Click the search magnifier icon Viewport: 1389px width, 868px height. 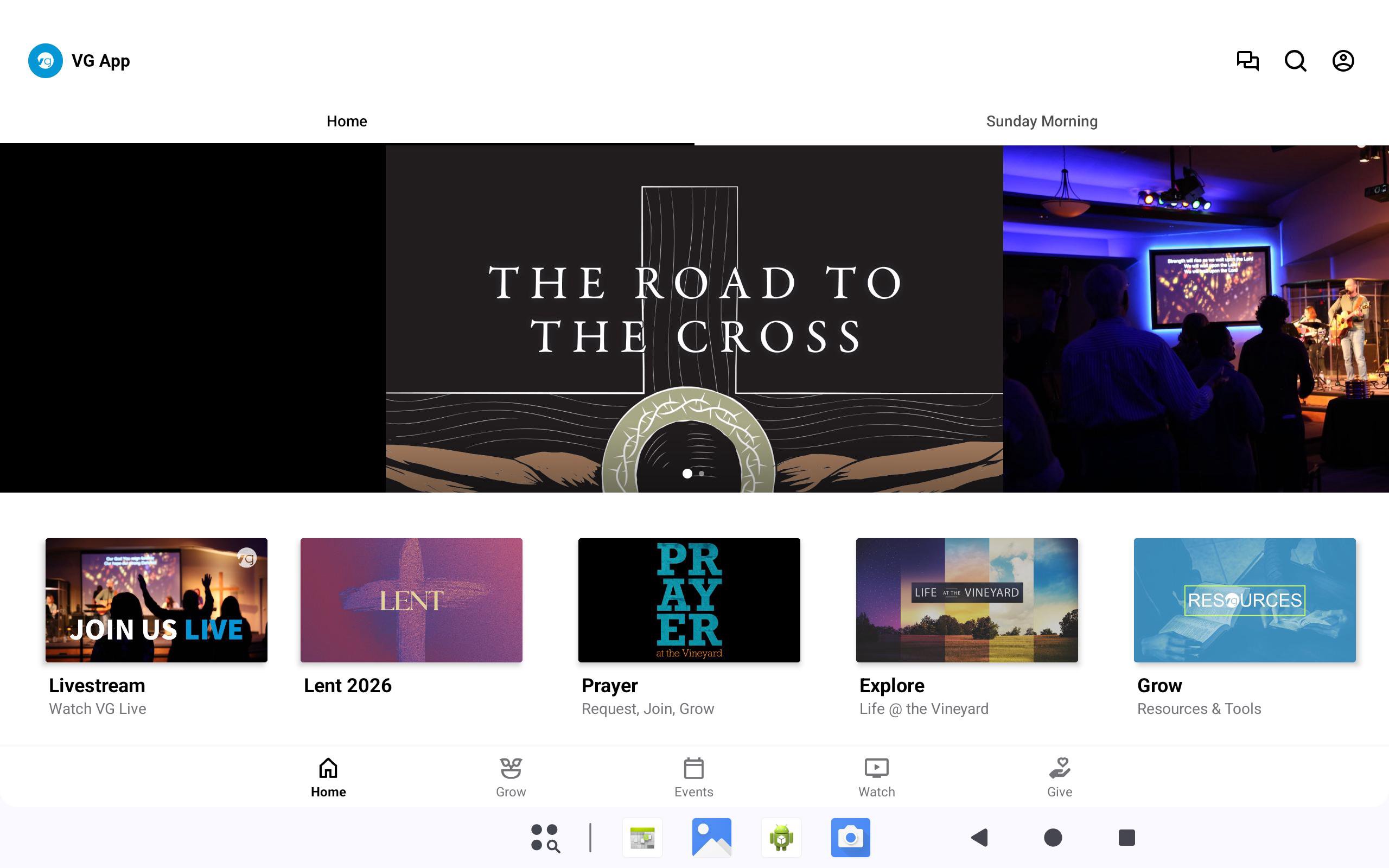pyautogui.click(x=1295, y=61)
